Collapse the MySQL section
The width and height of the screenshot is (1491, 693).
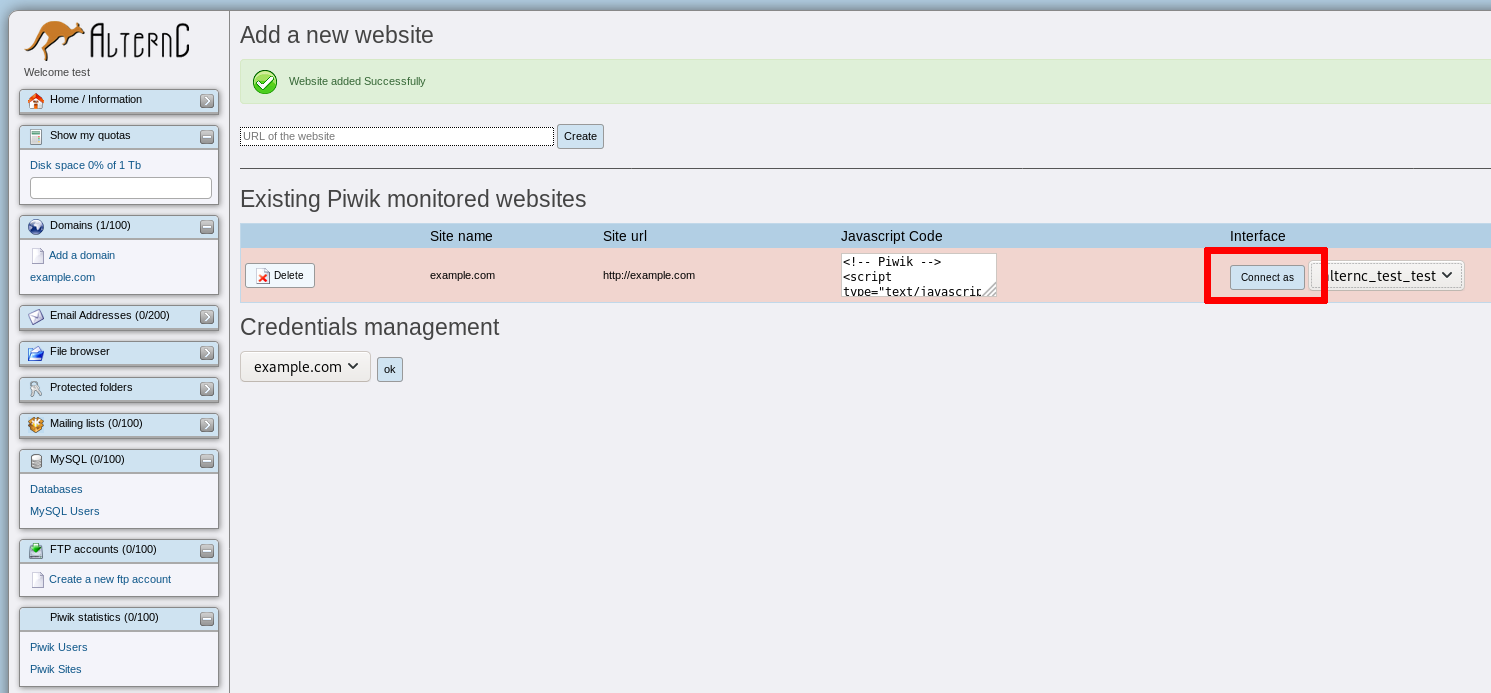coord(207,461)
